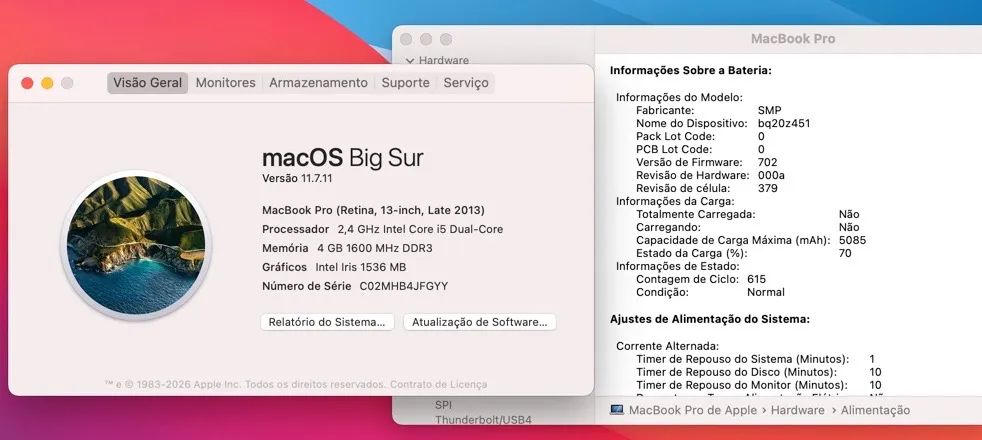Select the Suporte tab
982x440 pixels.
[x=405, y=83]
